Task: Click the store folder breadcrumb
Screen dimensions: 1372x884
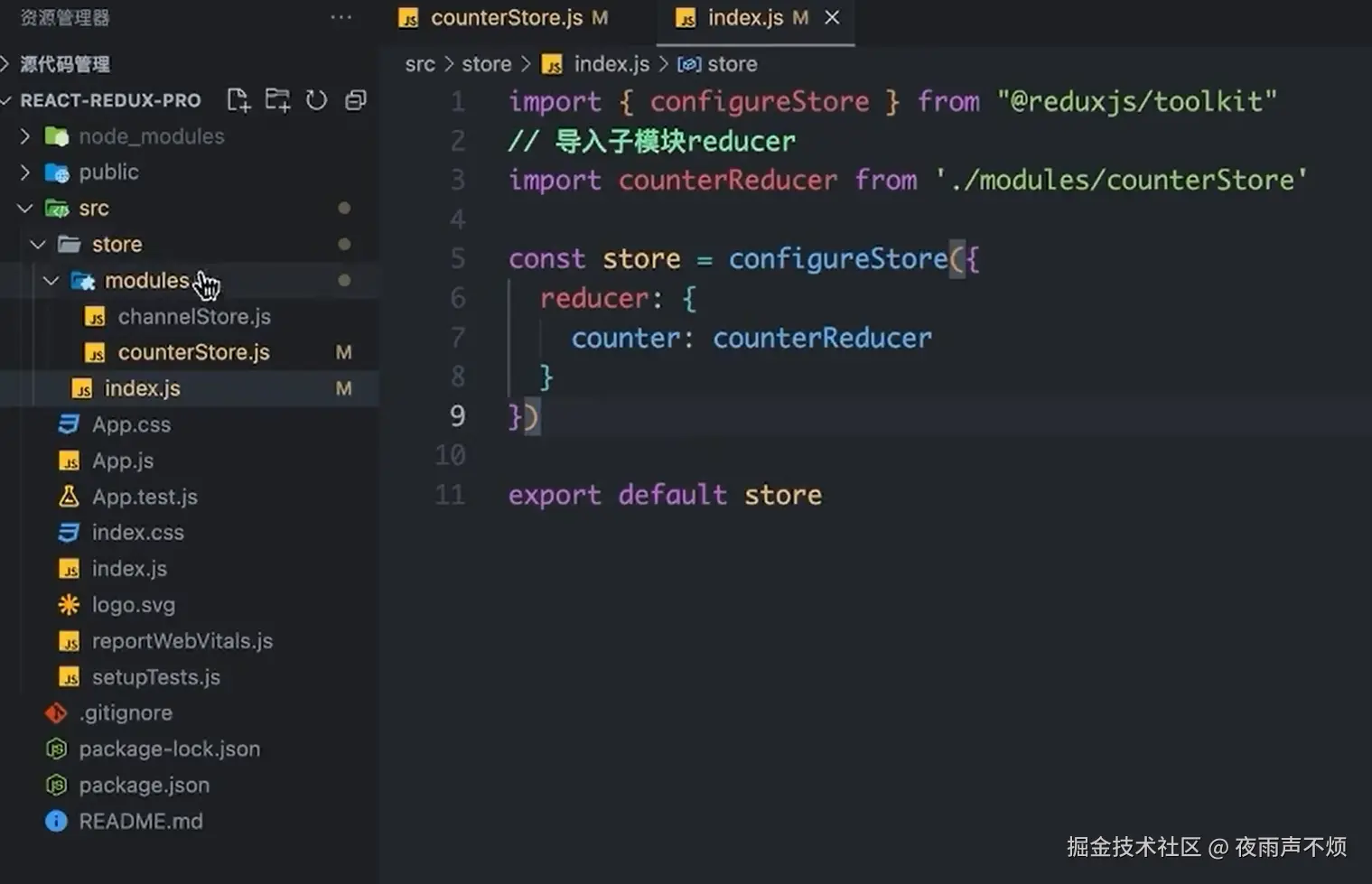Action: 487,64
